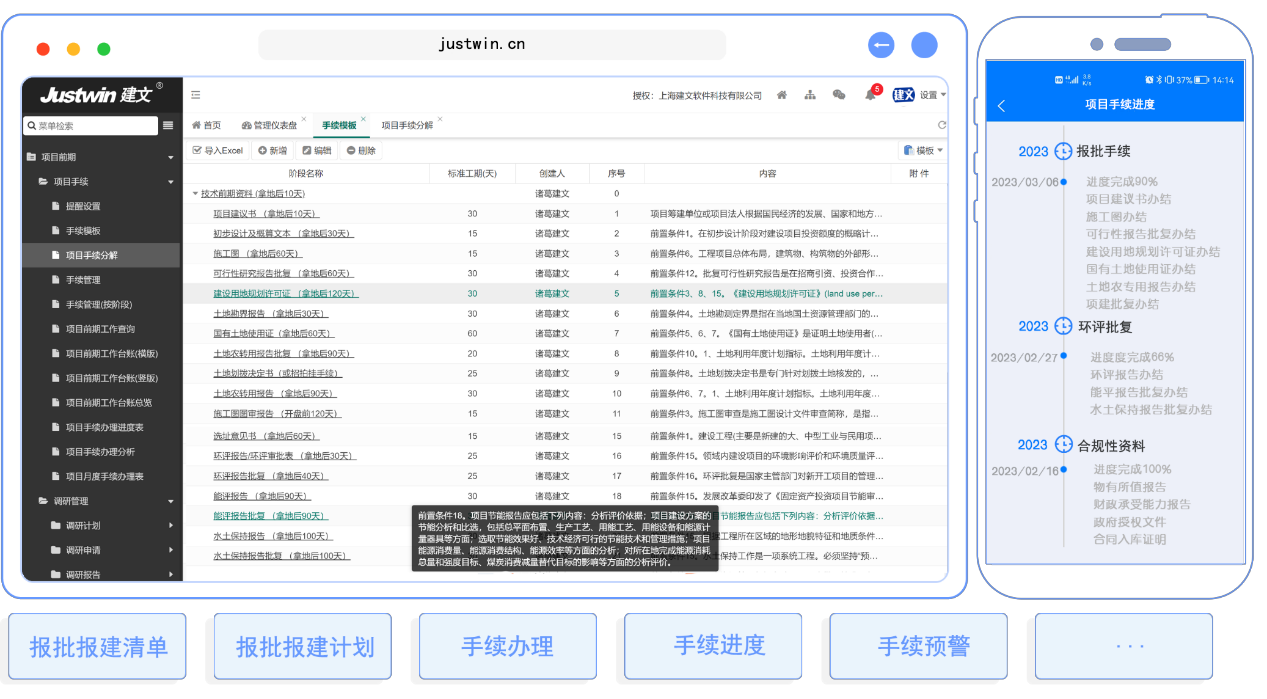The image size is (1267, 699).
Task: Click the refresh icon at tab bar right
Action: pyautogui.click(x=941, y=126)
